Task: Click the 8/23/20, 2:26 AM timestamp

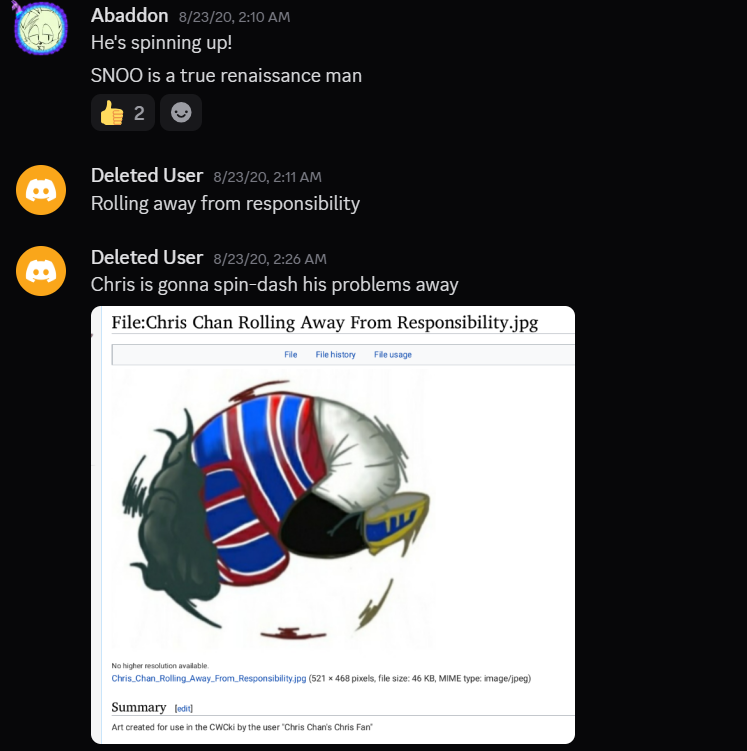Action: [270, 259]
